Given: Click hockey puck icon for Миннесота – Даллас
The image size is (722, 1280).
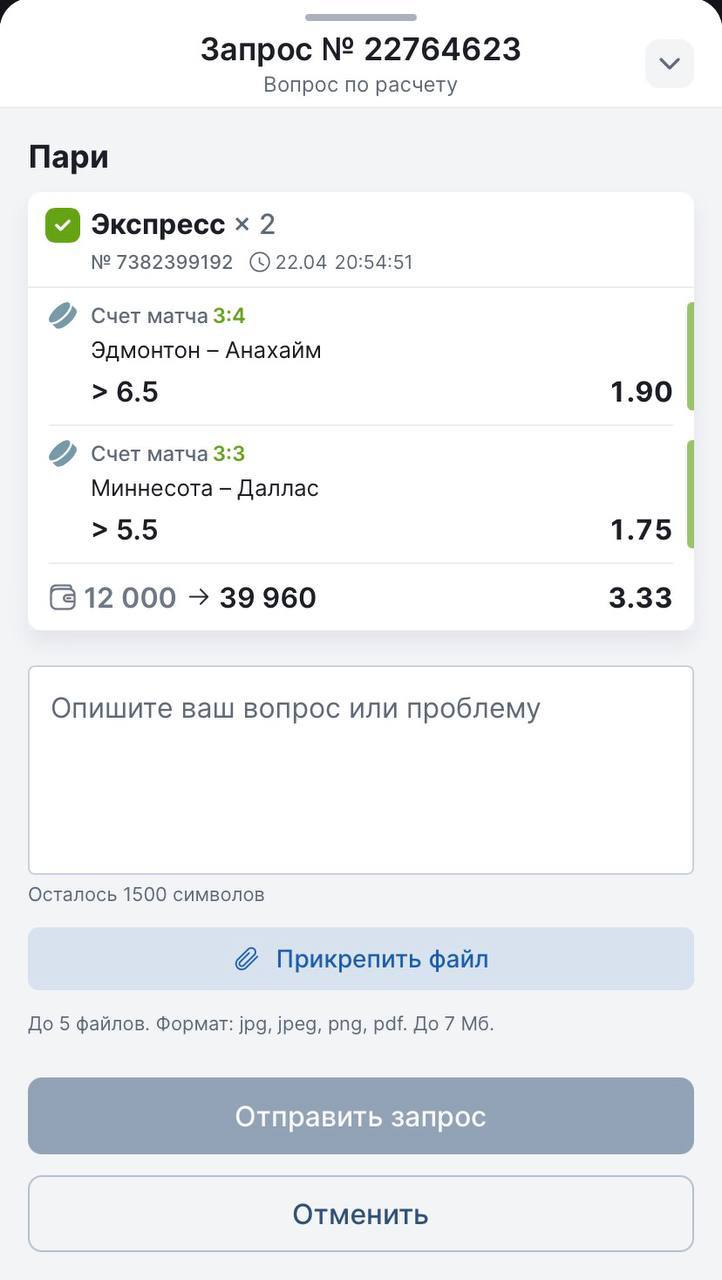Looking at the screenshot, I should pos(63,454).
